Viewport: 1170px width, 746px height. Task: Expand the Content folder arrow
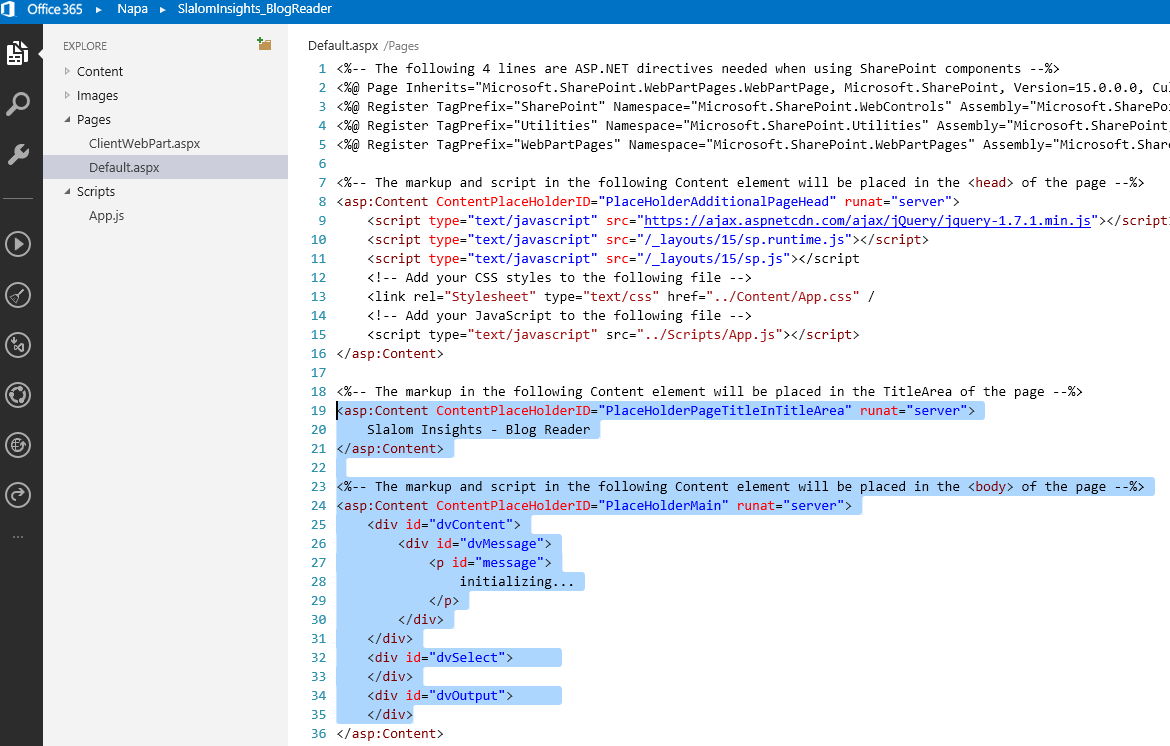(67, 71)
